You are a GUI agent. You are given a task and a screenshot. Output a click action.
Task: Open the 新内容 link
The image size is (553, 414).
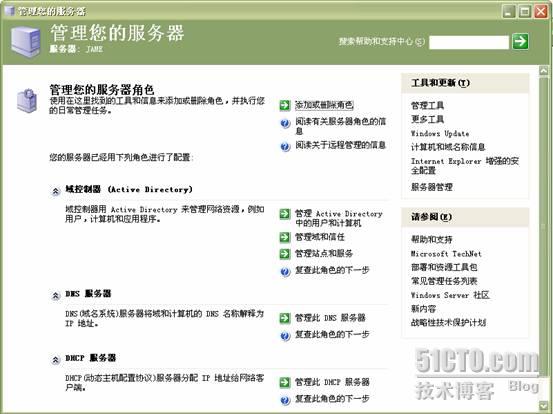click(423, 309)
